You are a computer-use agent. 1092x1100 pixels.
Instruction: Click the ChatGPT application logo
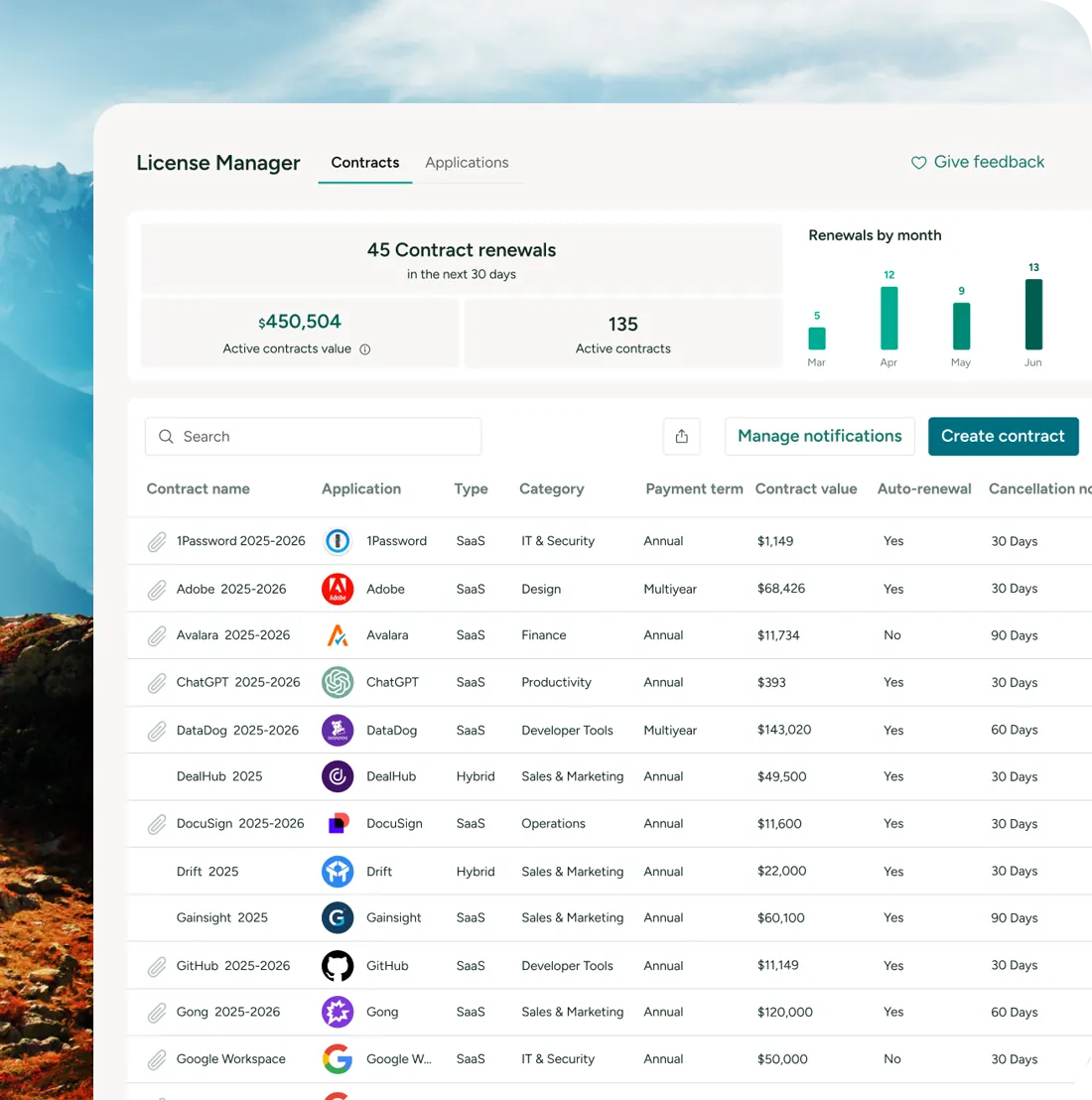coord(338,683)
